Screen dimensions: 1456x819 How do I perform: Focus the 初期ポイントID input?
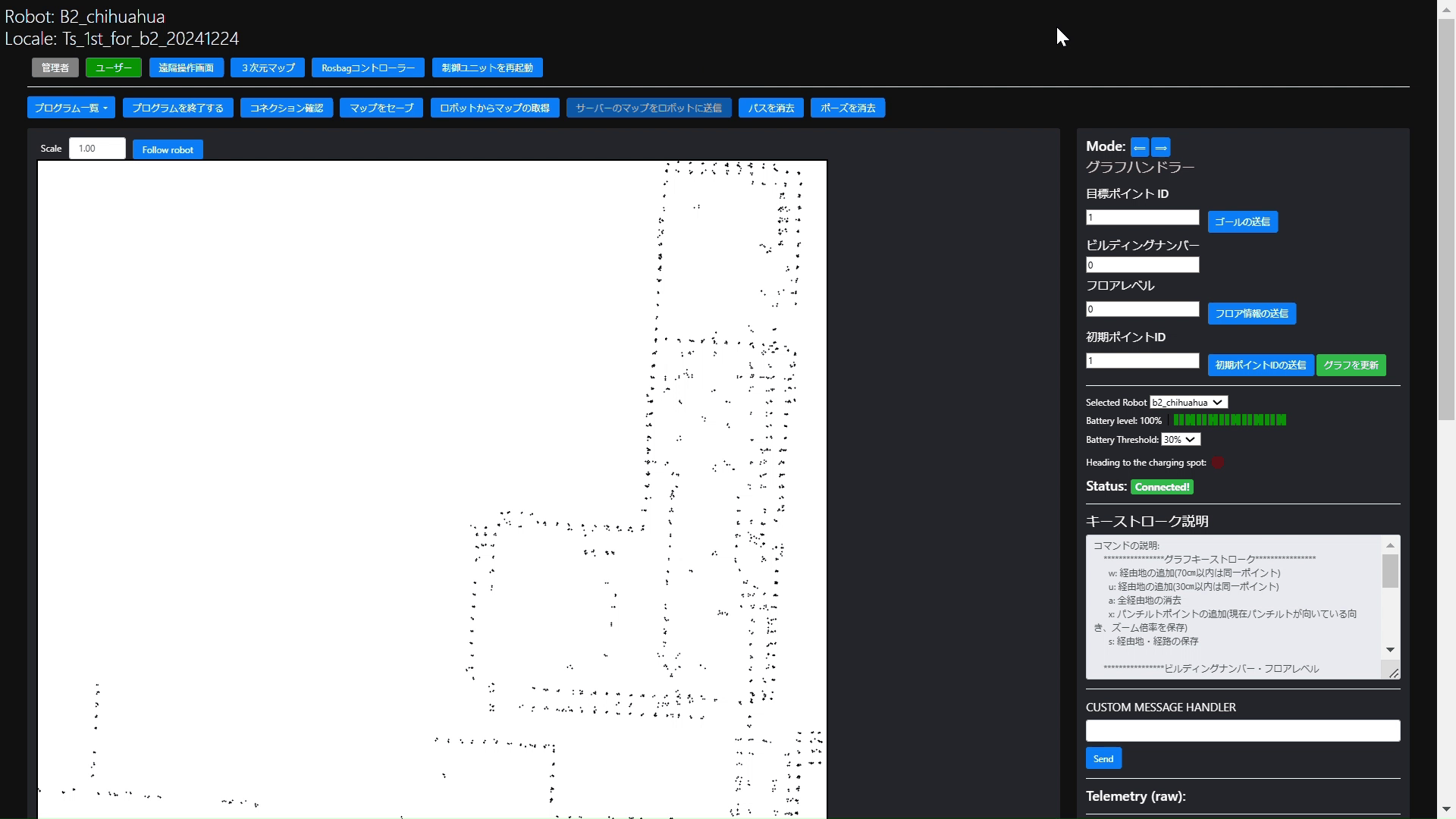coord(1142,360)
